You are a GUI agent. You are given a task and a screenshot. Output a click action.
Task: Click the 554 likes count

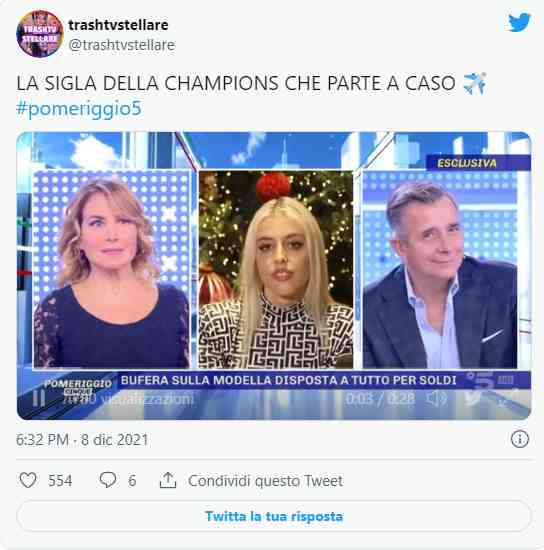click(x=60, y=481)
